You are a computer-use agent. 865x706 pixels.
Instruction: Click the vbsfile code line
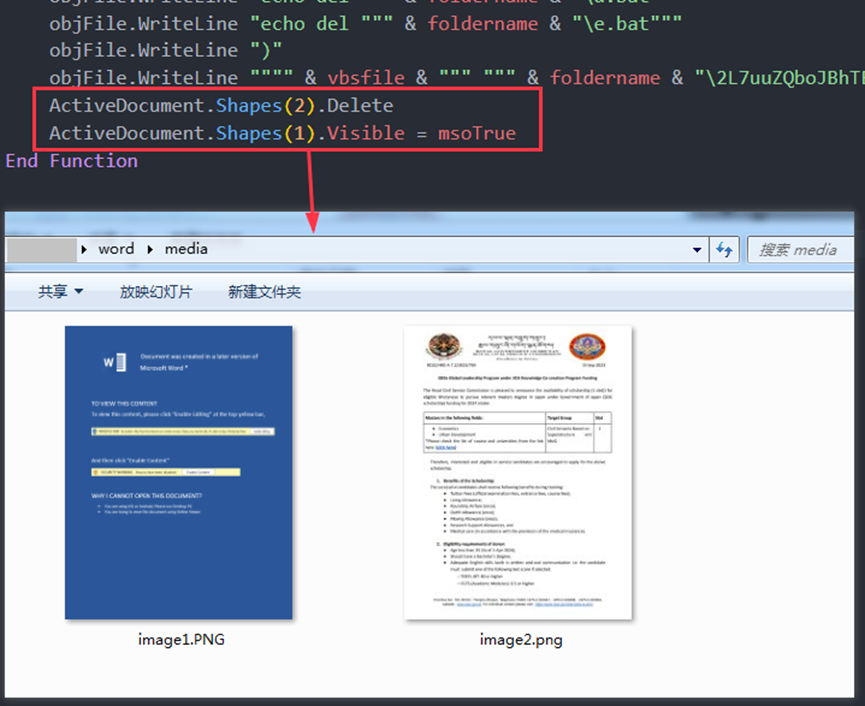coord(457,78)
